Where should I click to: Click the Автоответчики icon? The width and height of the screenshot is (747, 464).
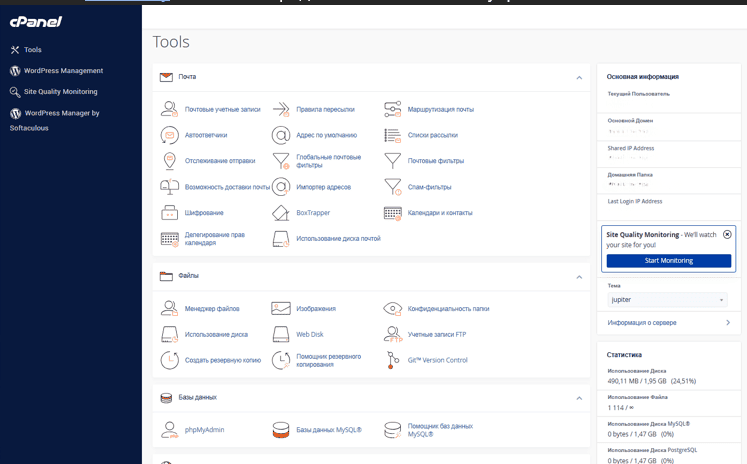tap(170, 135)
